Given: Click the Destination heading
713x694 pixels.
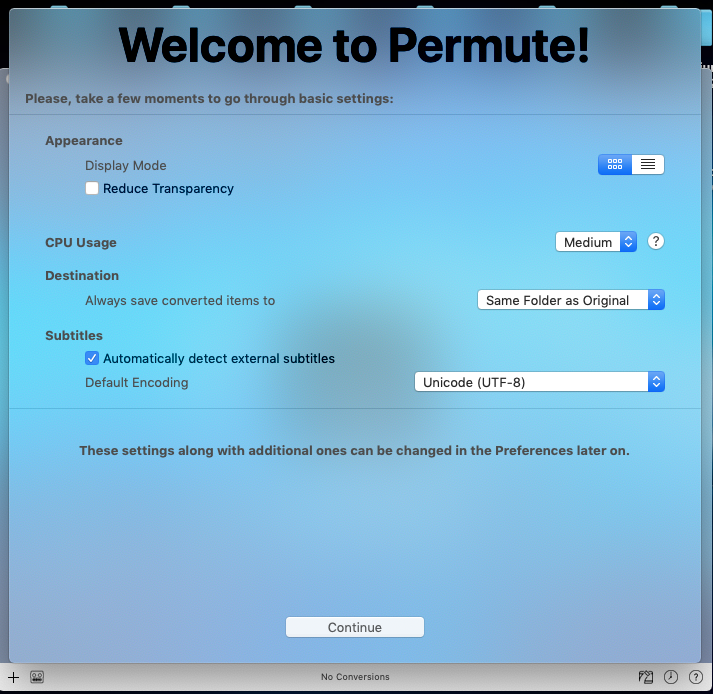Looking at the screenshot, I should click(82, 276).
